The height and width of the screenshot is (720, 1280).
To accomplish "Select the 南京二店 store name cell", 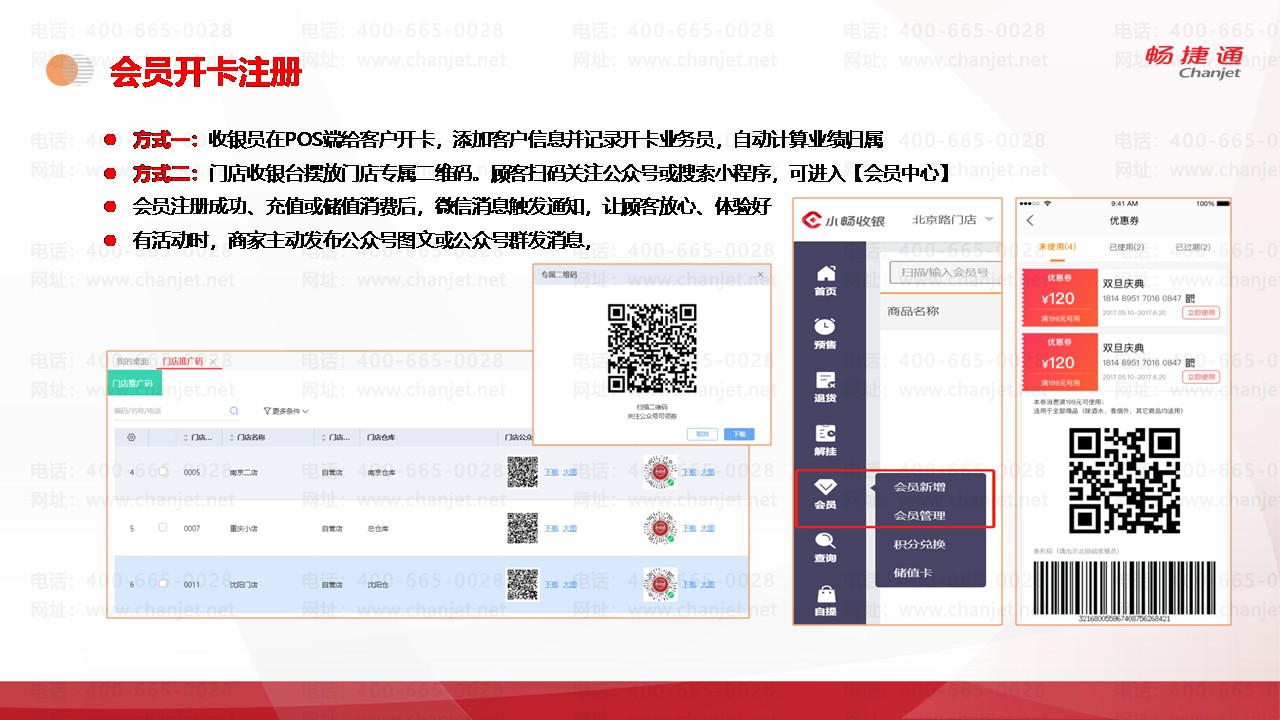I will 243,472.
